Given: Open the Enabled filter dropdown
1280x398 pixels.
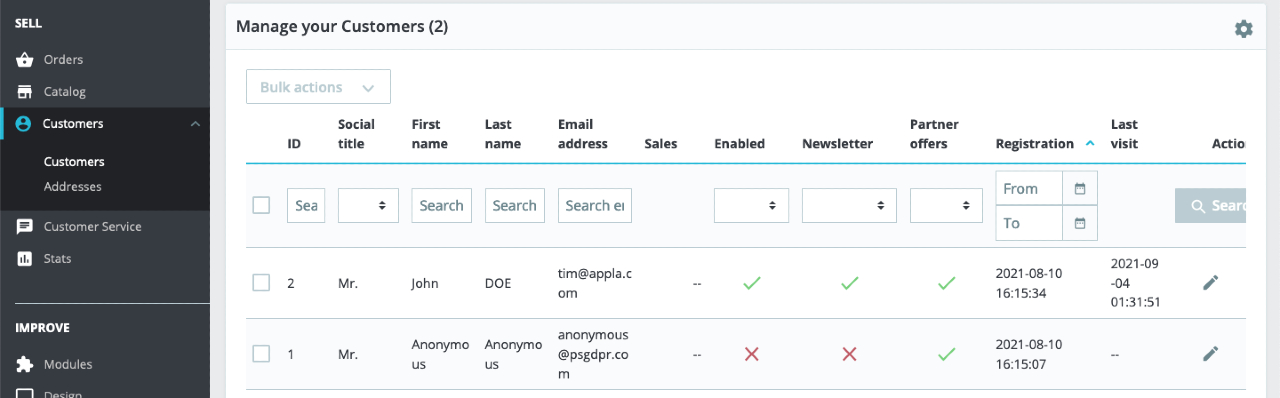Looking at the screenshot, I should (x=751, y=205).
